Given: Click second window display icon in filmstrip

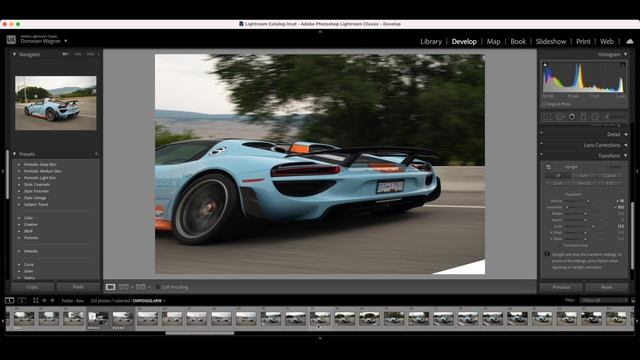Looking at the screenshot, I should tap(22, 300).
